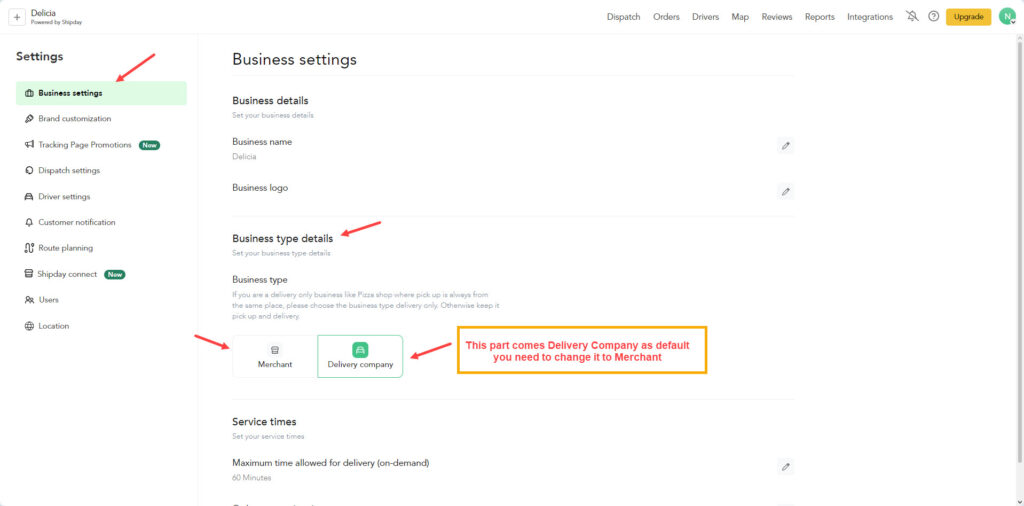1024x506 pixels.
Task: Edit maximum delivery time pencil icon
Action: [x=786, y=467]
